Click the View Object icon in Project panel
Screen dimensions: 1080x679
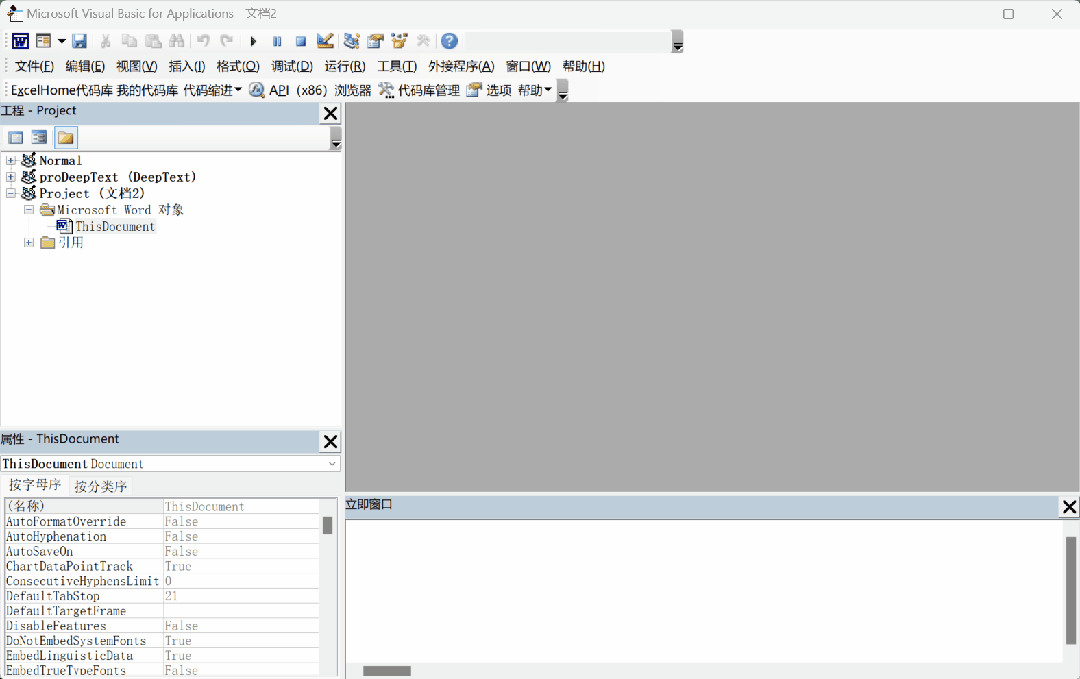[x=40, y=138]
